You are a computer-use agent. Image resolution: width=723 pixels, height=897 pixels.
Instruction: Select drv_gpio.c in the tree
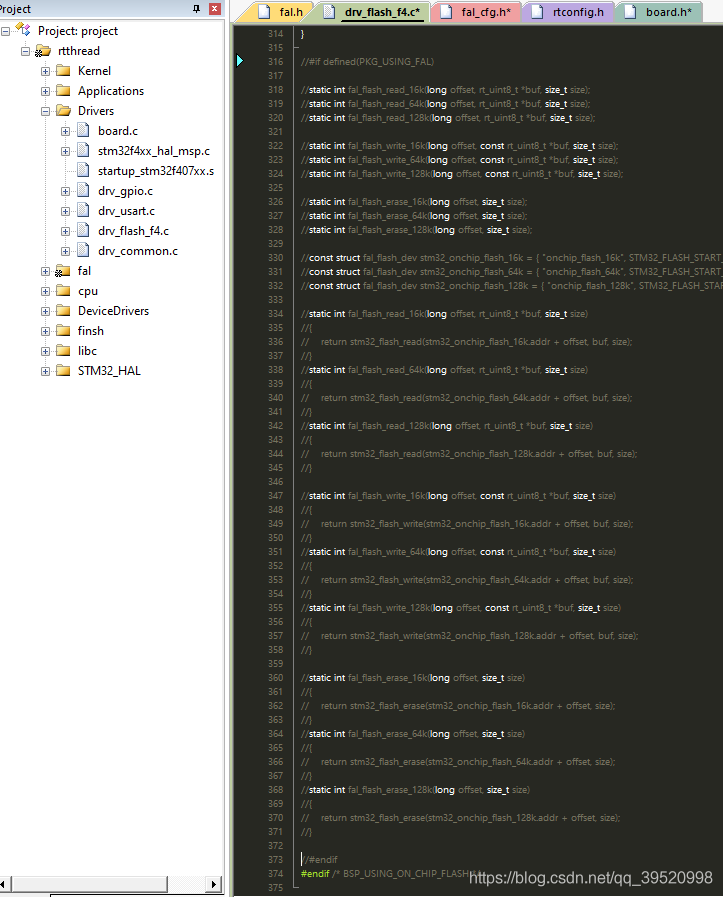point(125,191)
